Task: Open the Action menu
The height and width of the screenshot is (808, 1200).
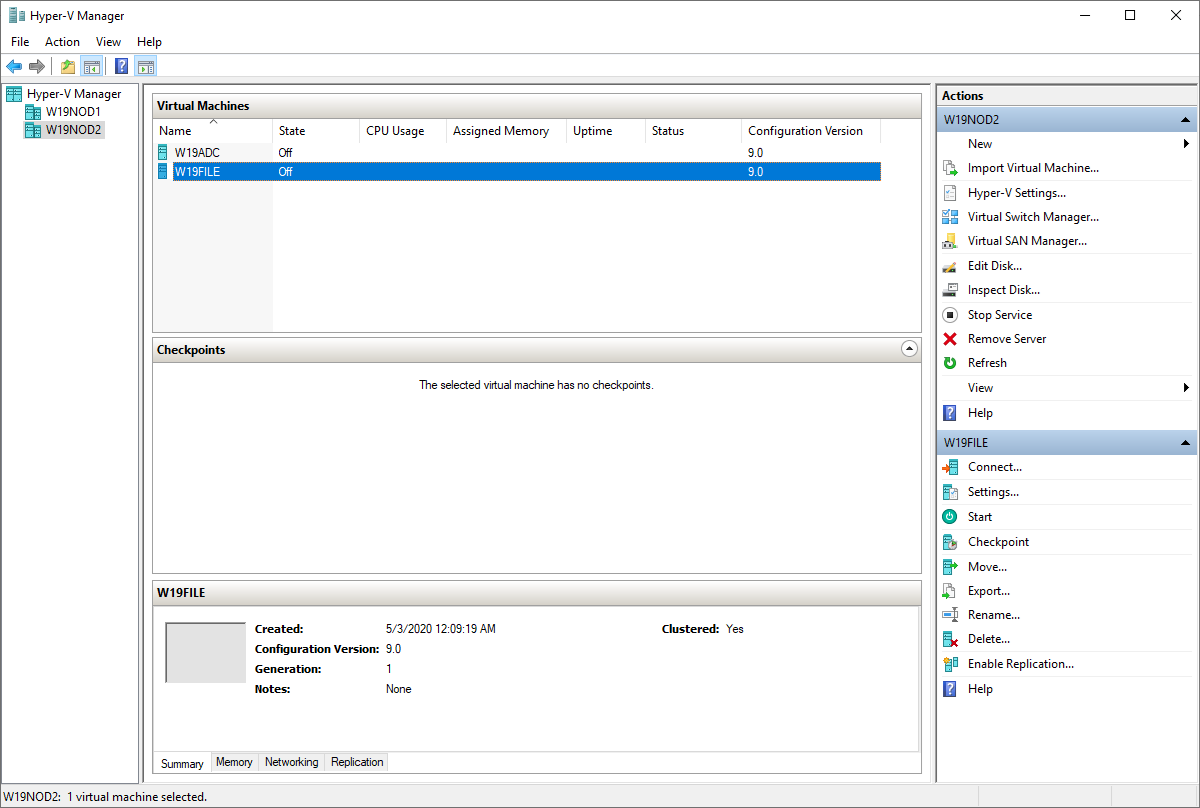Action: 62,42
